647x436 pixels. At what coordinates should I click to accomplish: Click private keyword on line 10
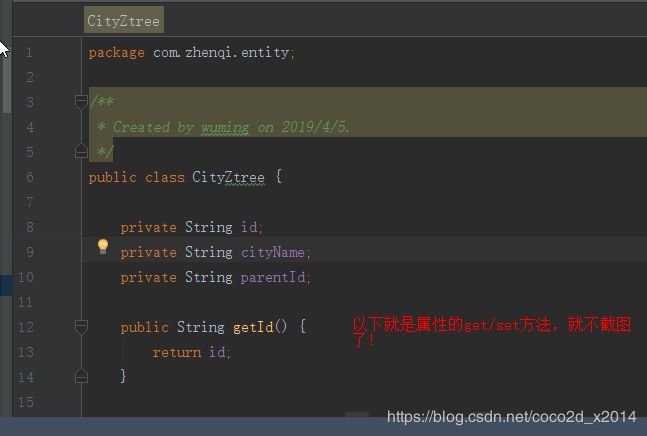point(148,277)
